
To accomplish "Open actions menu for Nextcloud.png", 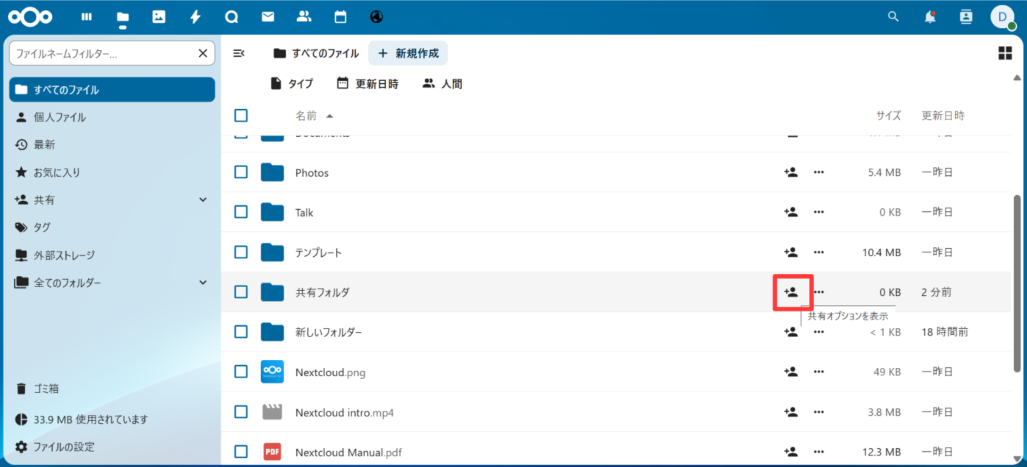I will coord(819,372).
